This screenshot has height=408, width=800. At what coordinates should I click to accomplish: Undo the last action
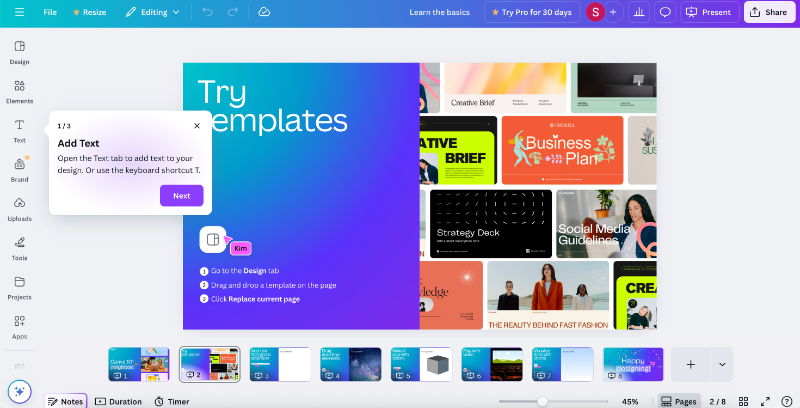(x=207, y=12)
